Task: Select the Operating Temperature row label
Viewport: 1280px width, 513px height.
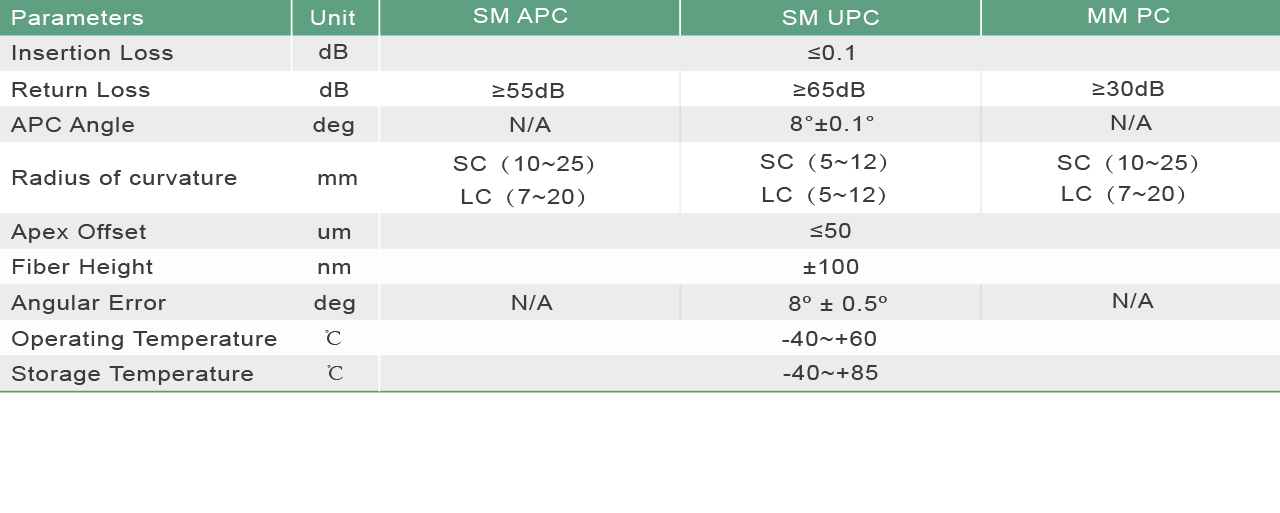Action: coord(144,339)
